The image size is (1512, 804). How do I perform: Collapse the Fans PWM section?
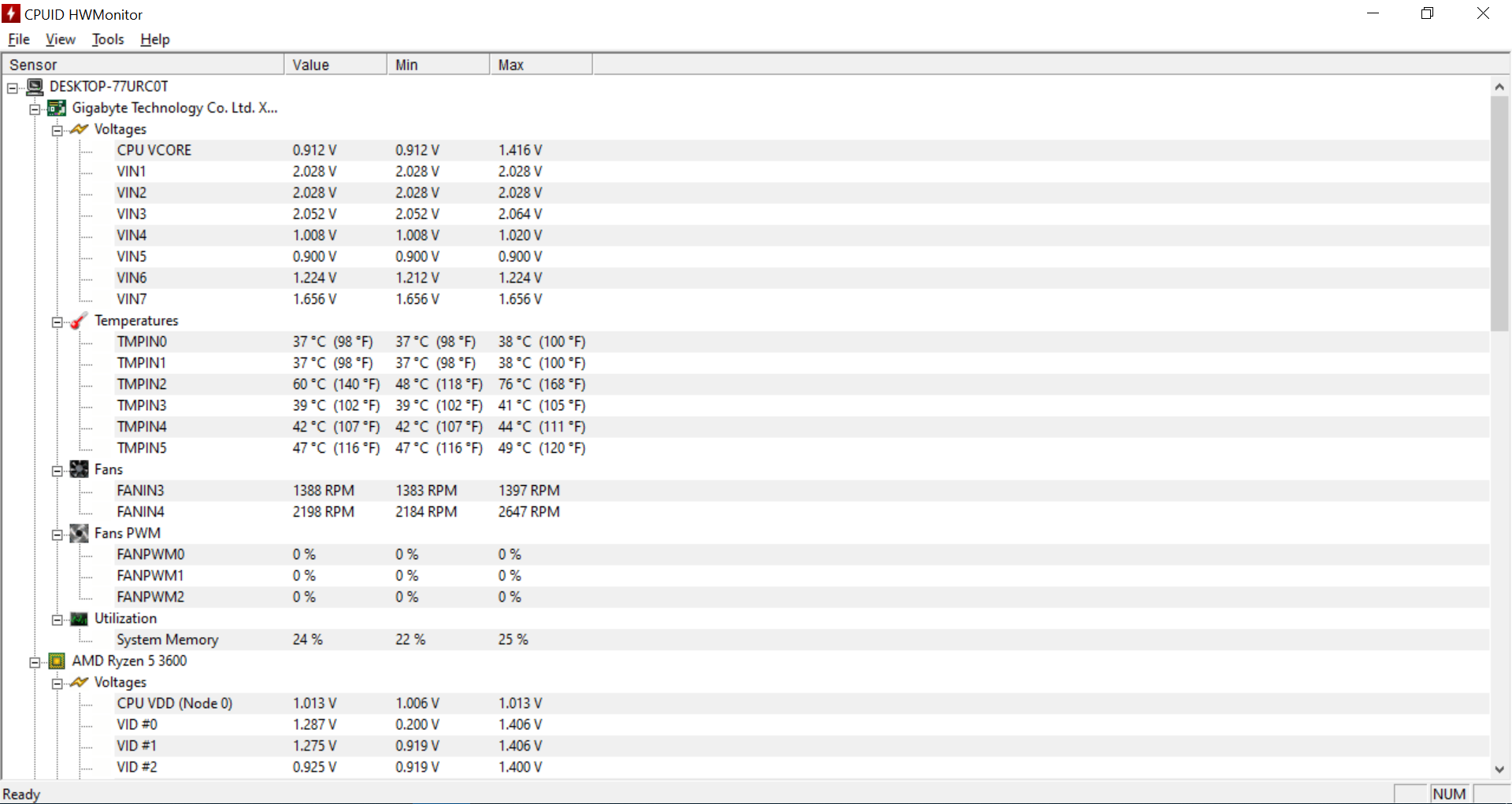57,535
